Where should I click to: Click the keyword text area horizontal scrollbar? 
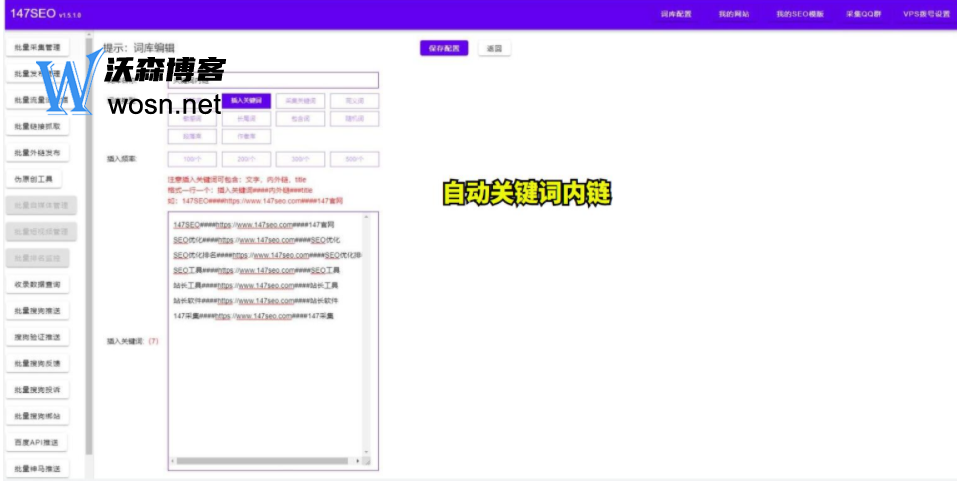(268, 461)
